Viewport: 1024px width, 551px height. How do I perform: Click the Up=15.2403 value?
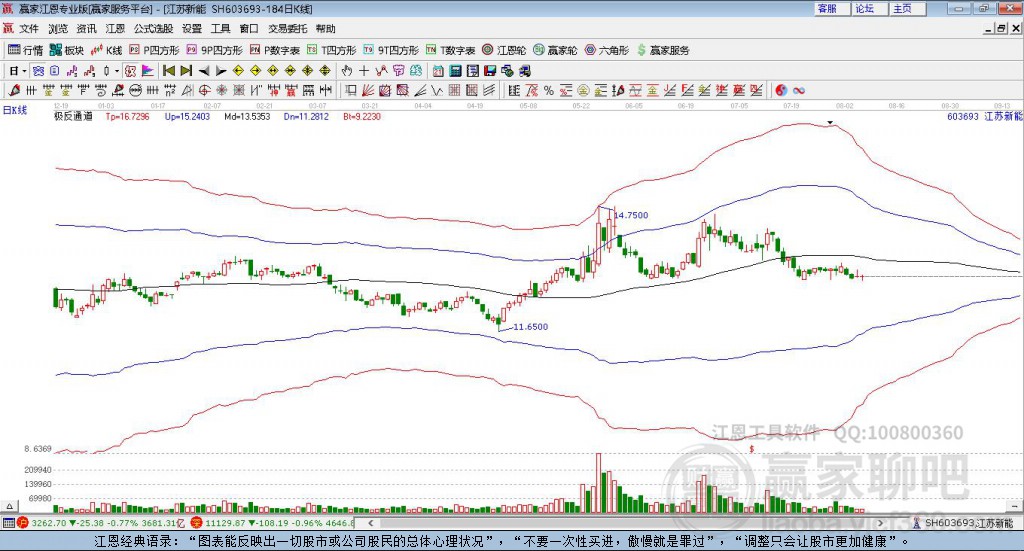click(x=187, y=116)
